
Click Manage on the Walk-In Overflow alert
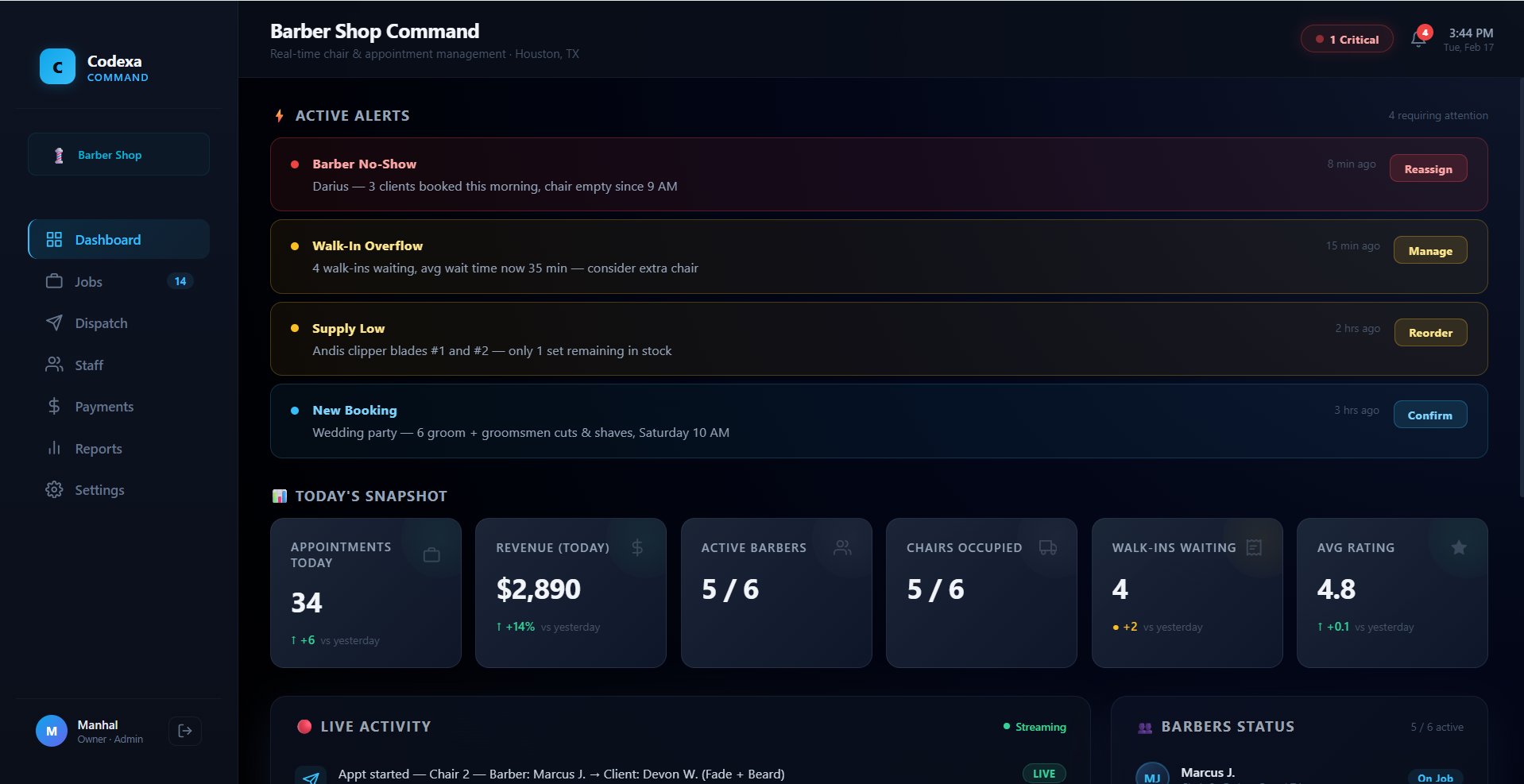tap(1429, 250)
